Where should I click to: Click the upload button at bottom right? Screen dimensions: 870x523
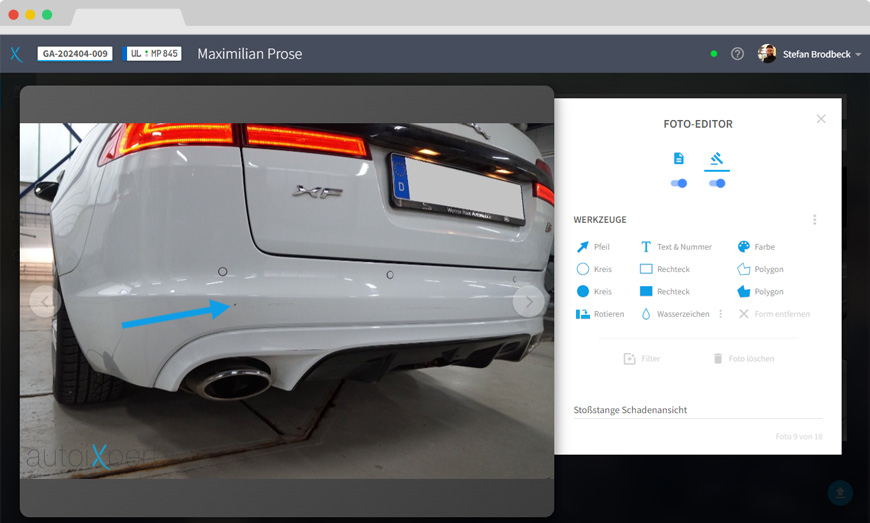pyautogui.click(x=840, y=492)
